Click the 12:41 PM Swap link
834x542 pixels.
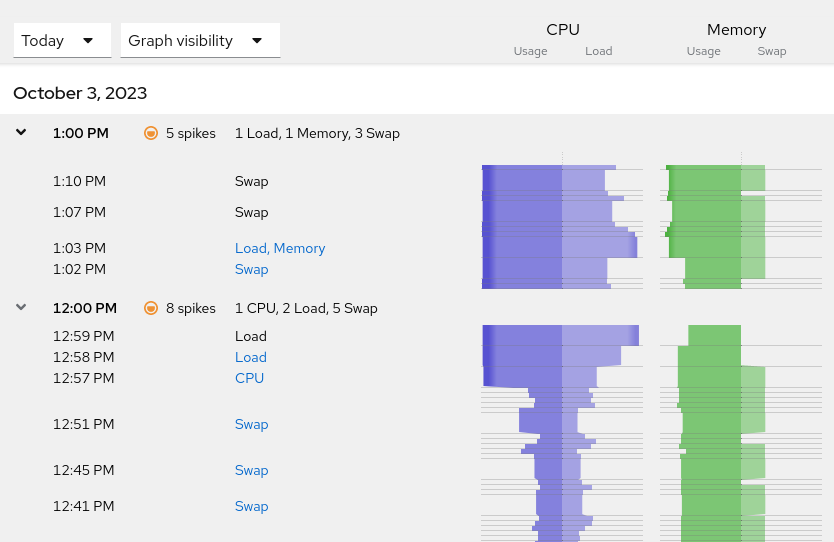(251, 506)
